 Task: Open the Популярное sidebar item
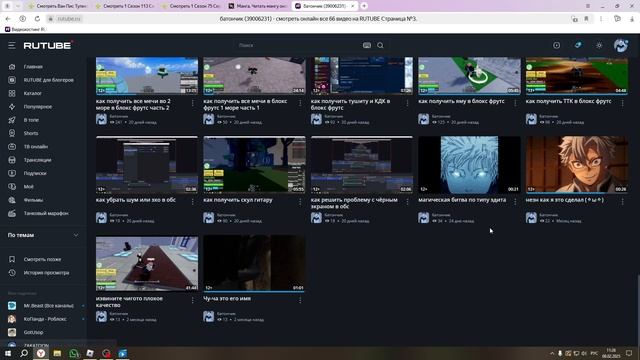[x=38, y=107]
